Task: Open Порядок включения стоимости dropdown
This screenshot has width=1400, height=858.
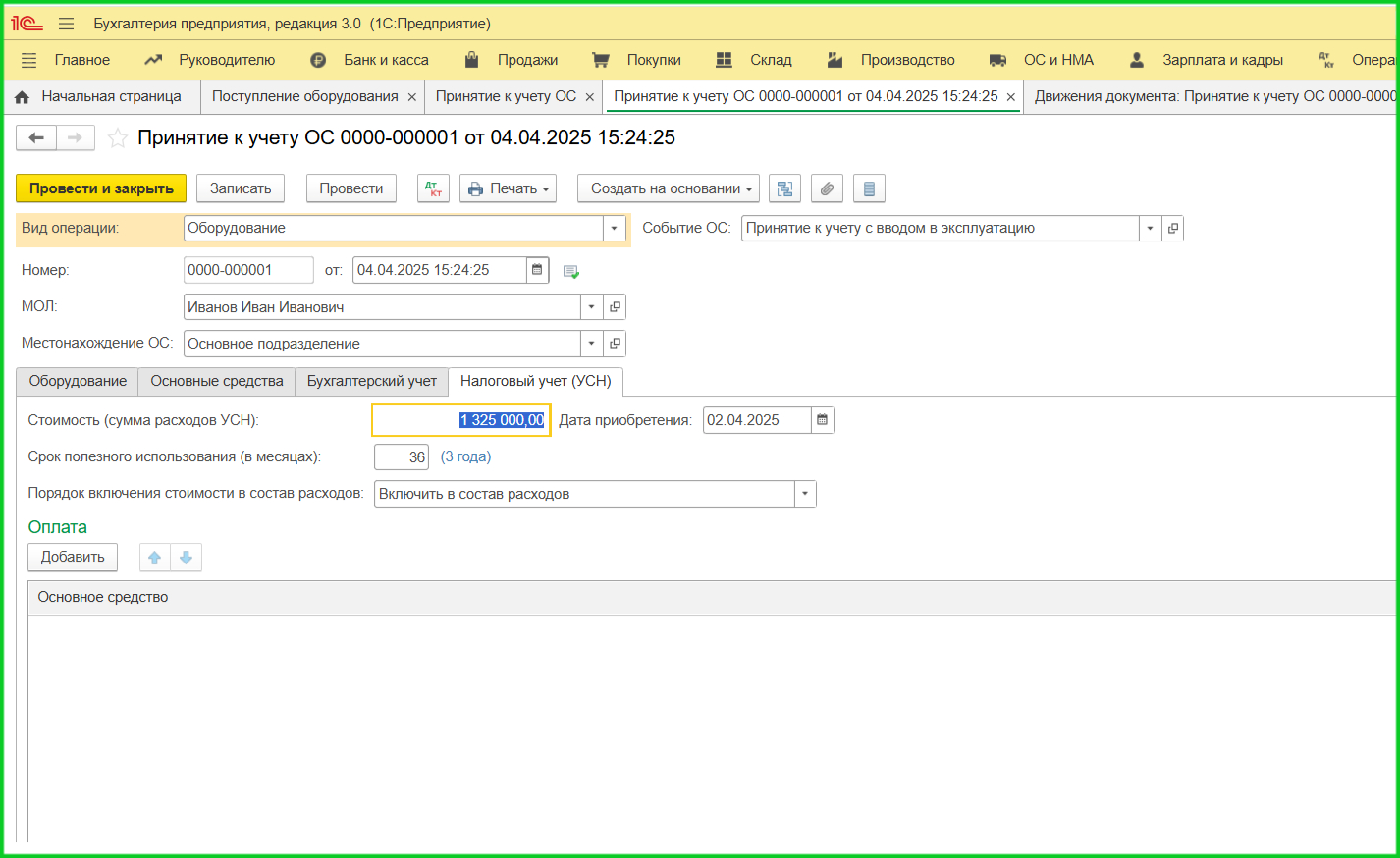Action: click(805, 494)
